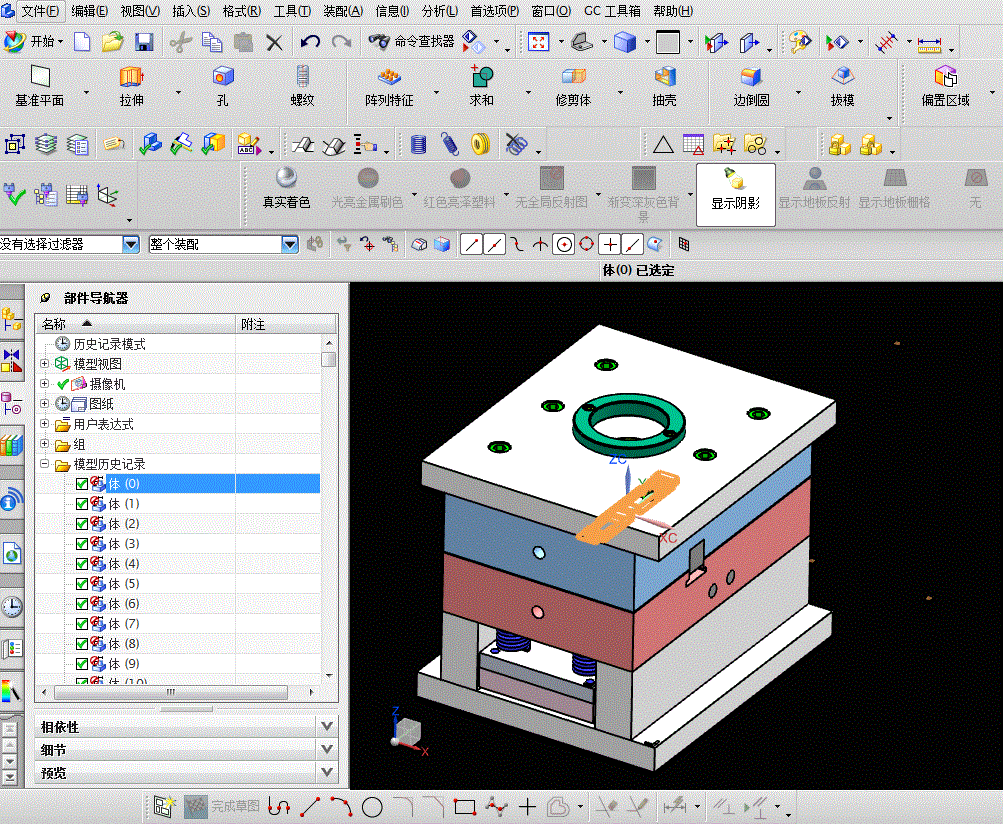Expand the 模型视图 tree node
1003x824 pixels.
(x=44, y=364)
